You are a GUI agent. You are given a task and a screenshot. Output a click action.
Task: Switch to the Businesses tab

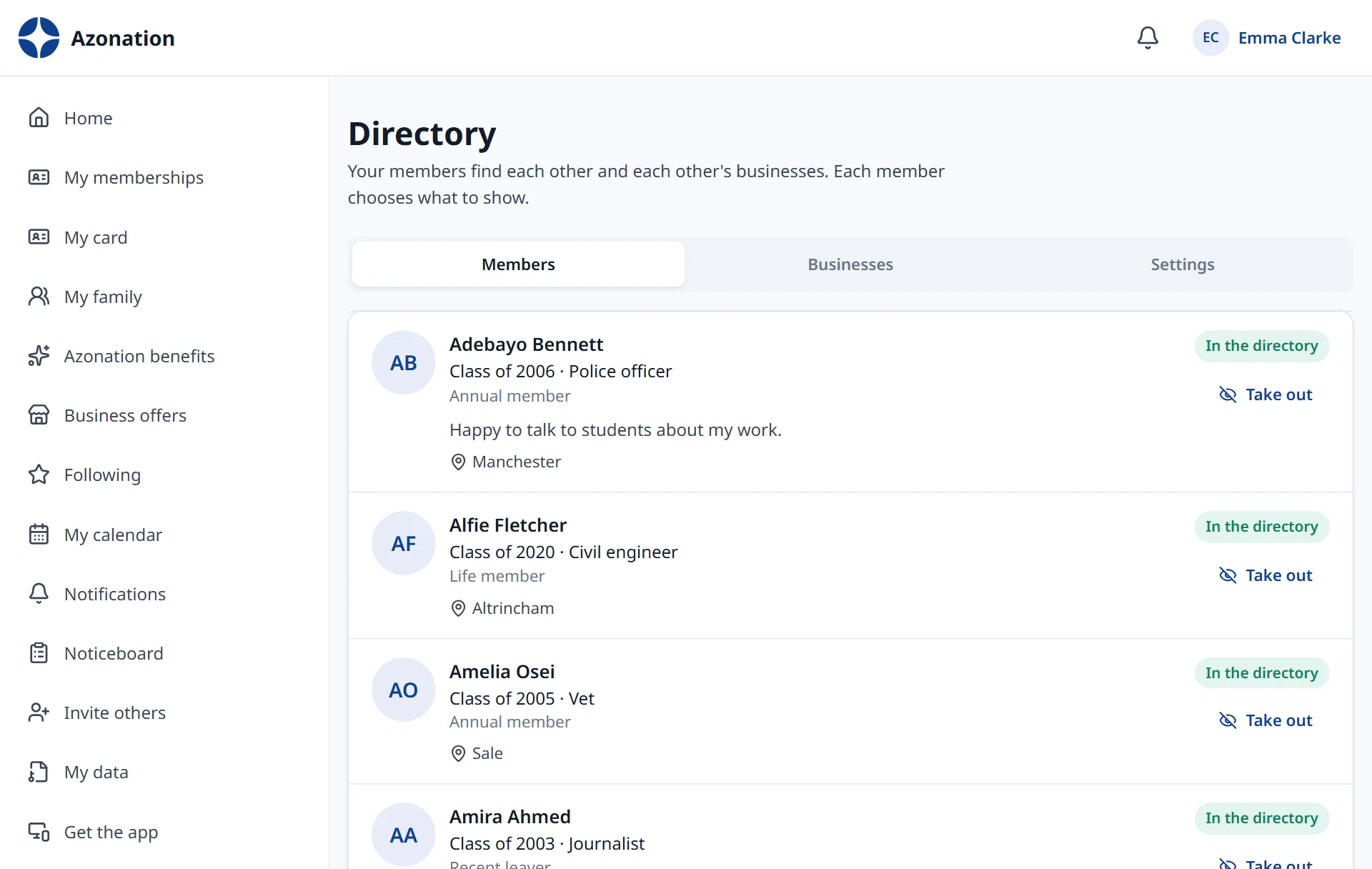click(850, 264)
